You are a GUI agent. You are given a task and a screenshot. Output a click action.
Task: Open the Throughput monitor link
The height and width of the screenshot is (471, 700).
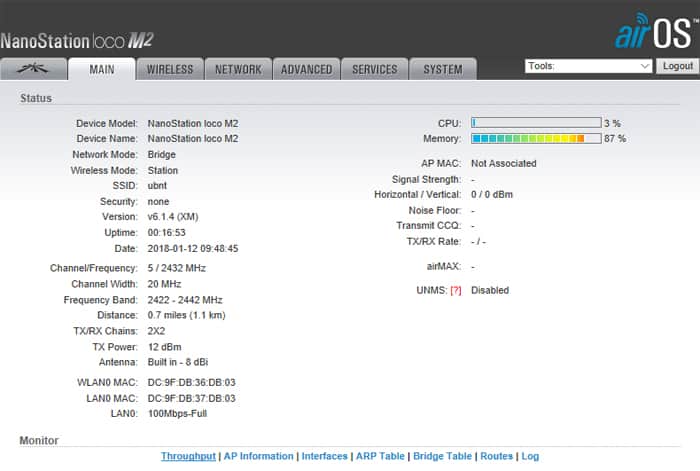(x=188, y=456)
